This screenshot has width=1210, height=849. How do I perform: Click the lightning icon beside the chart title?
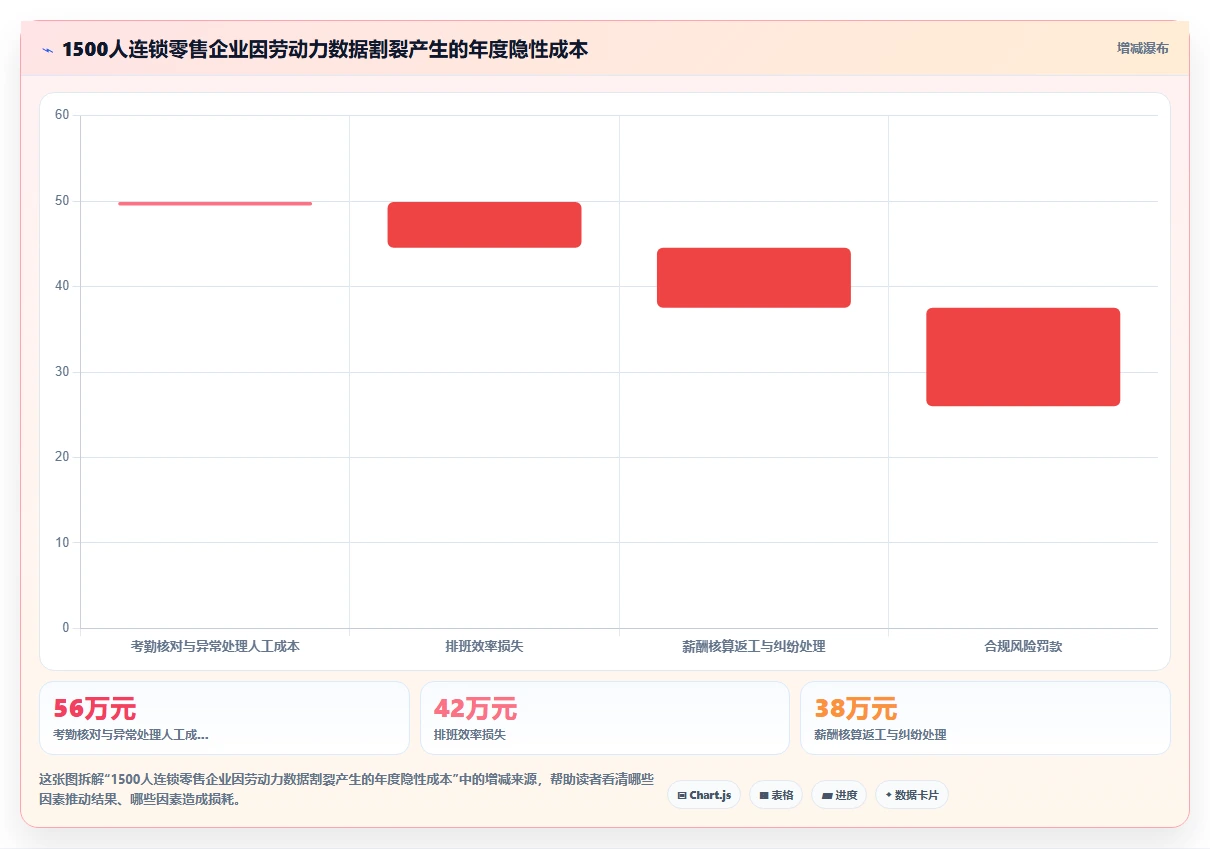point(47,49)
